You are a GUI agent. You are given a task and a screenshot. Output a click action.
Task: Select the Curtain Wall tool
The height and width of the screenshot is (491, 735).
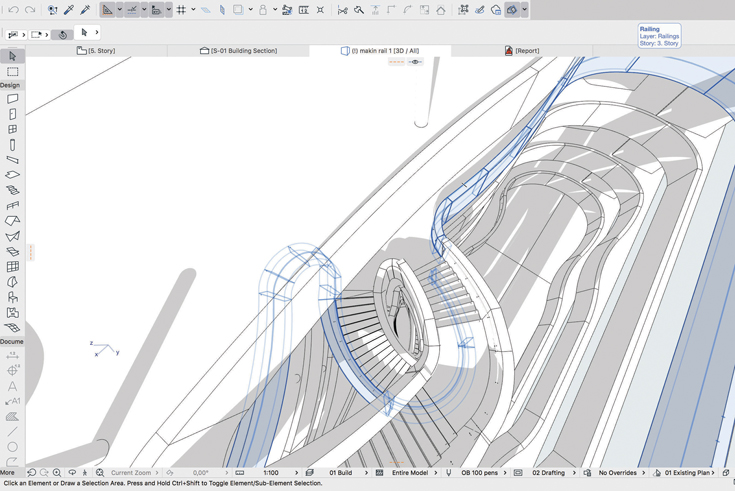point(12,267)
